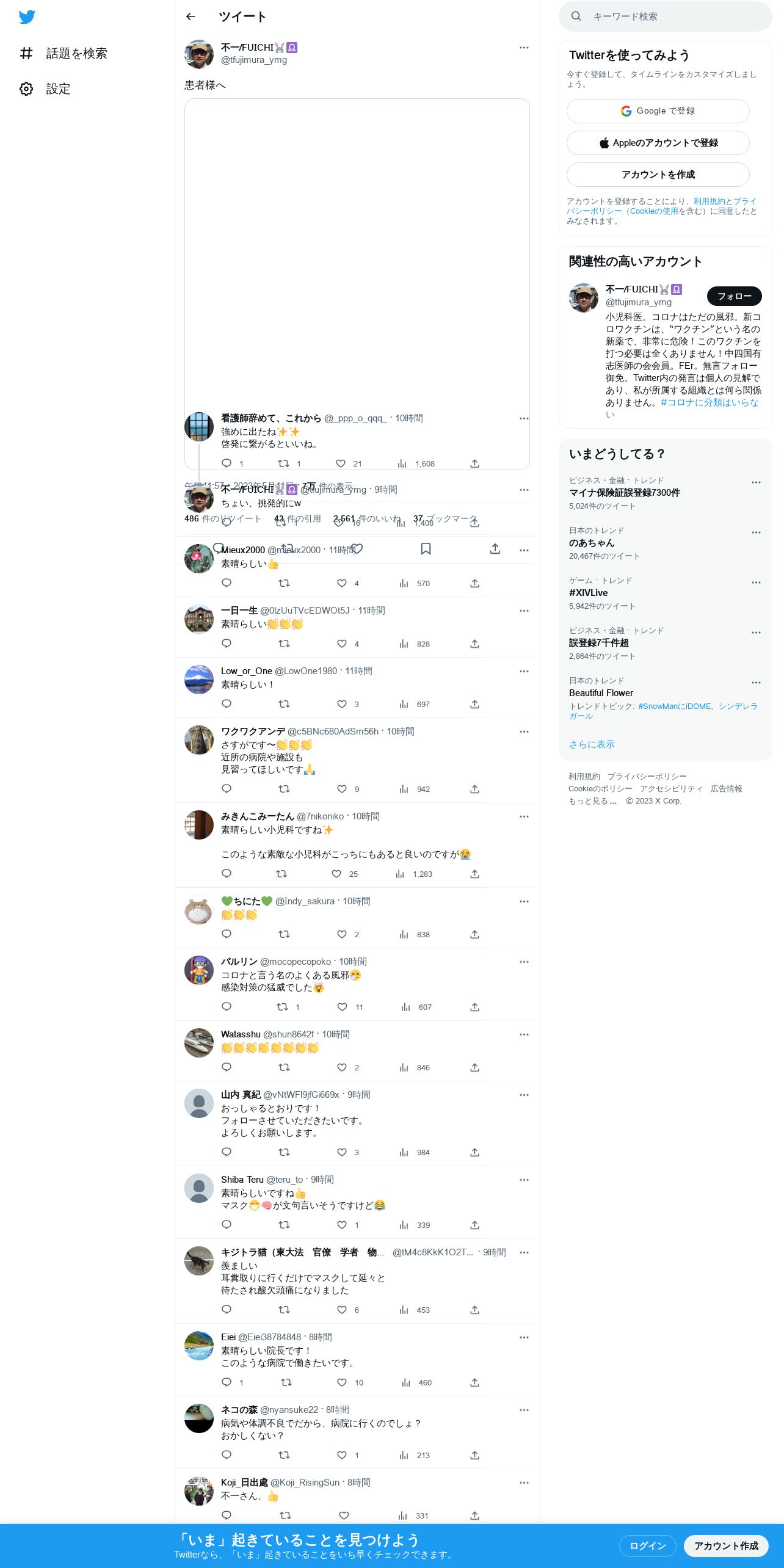
Task: Follow 不一/FUICHI with the フォロー button
Action: tap(734, 296)
